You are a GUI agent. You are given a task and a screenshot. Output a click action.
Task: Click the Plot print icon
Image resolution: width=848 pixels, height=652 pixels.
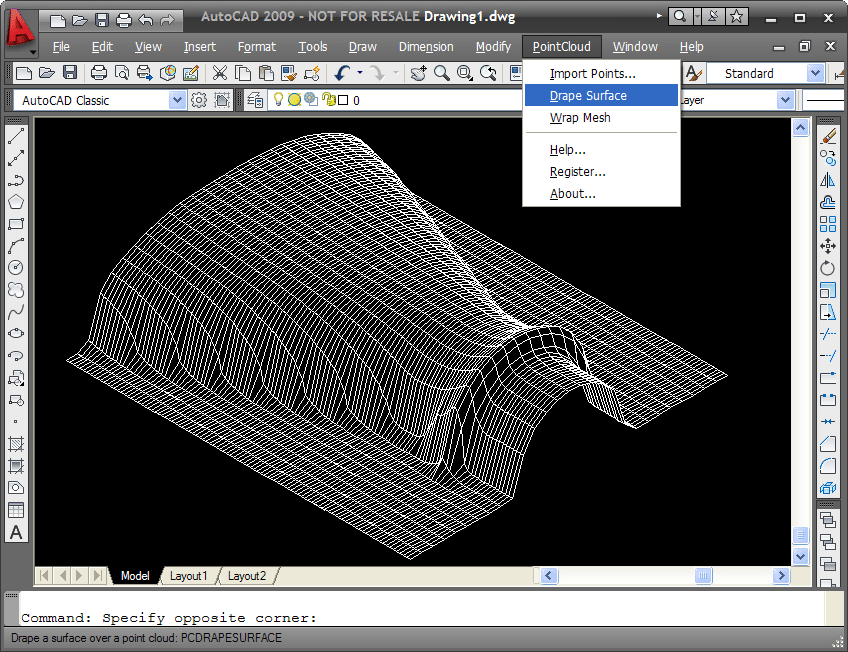(98, 72)
